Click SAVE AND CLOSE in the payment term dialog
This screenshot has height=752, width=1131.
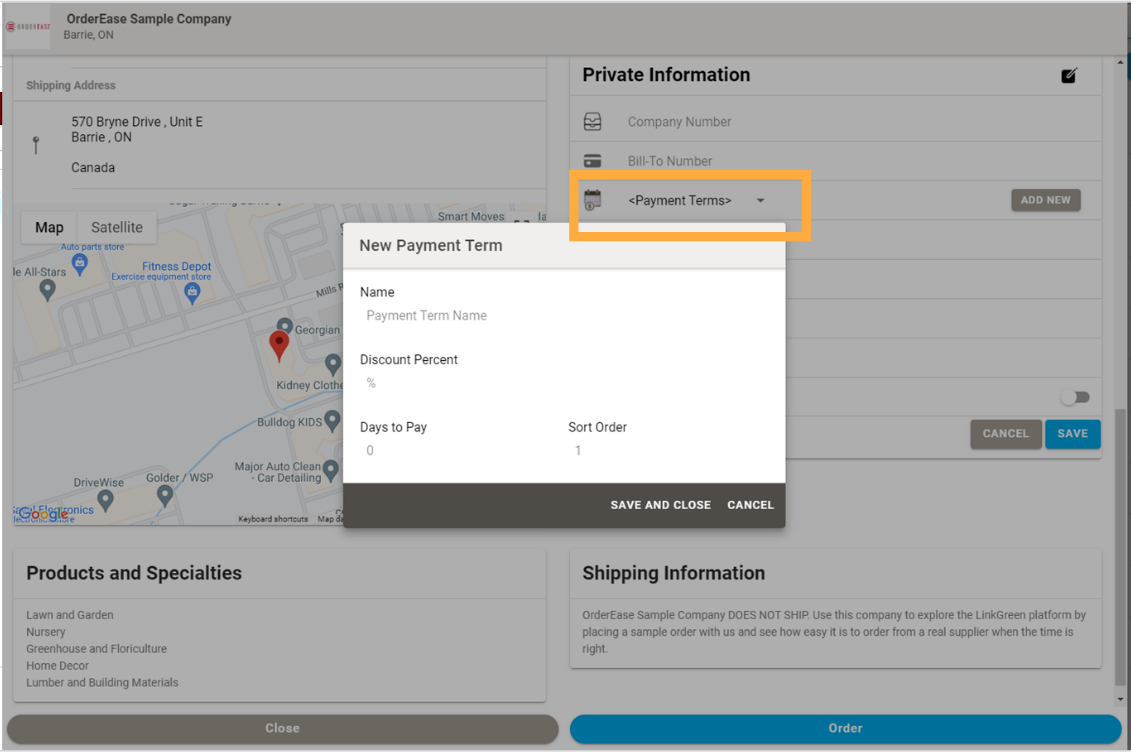coord(660,505)
